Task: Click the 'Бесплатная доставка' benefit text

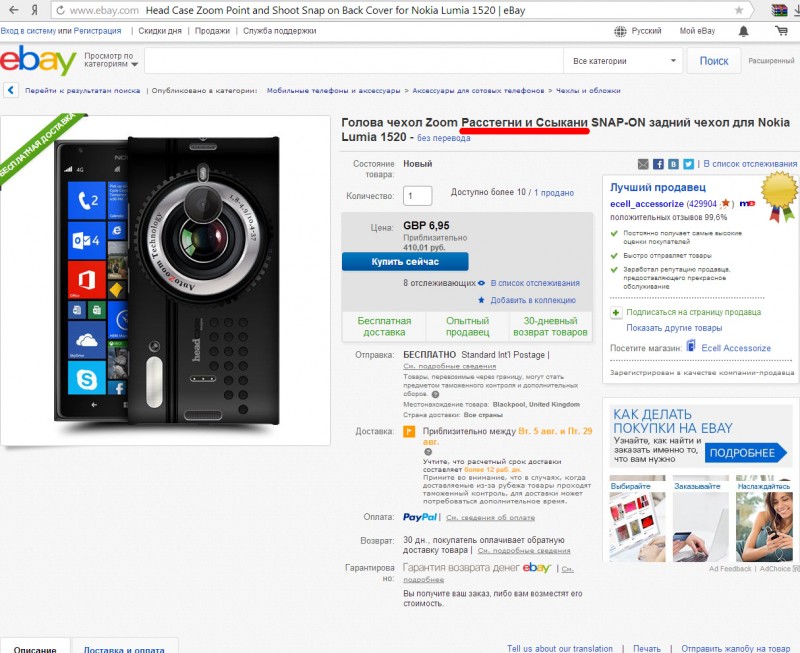Action: 384,326
